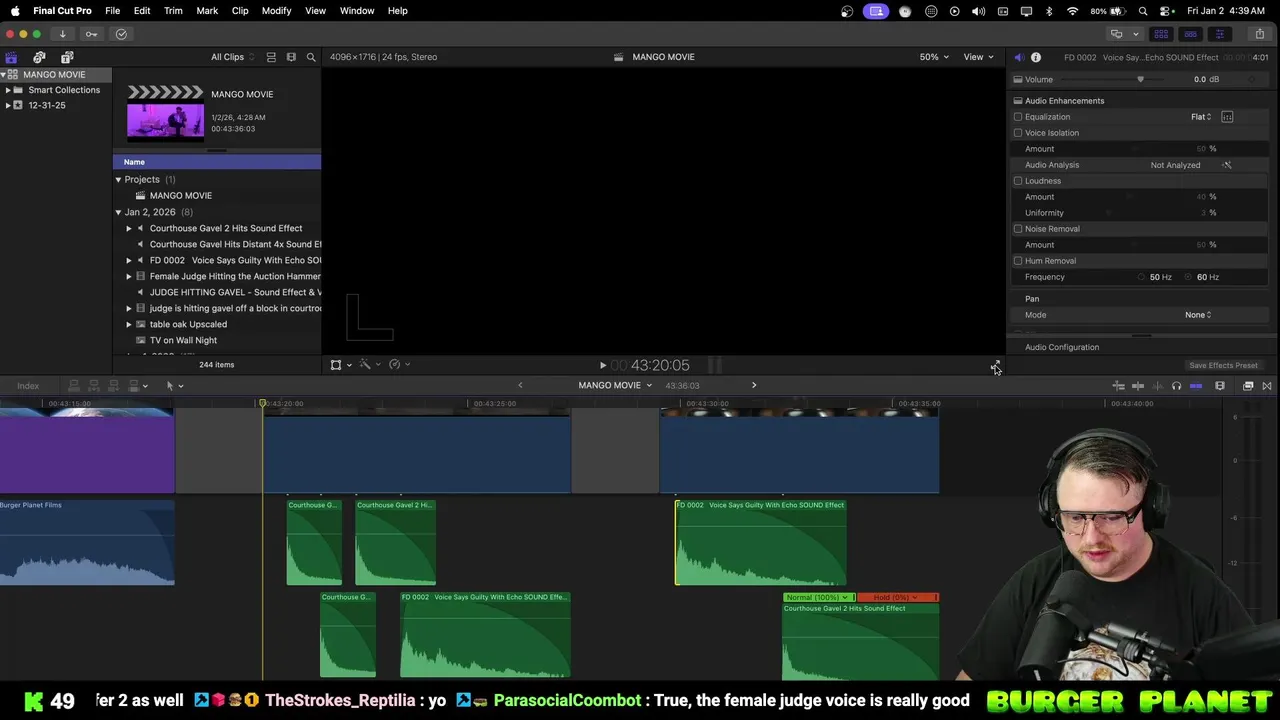The width and height of the screenshot is (1280, 720).
Task: Open Titles and Generators sidebar
Action: point(67,57)
